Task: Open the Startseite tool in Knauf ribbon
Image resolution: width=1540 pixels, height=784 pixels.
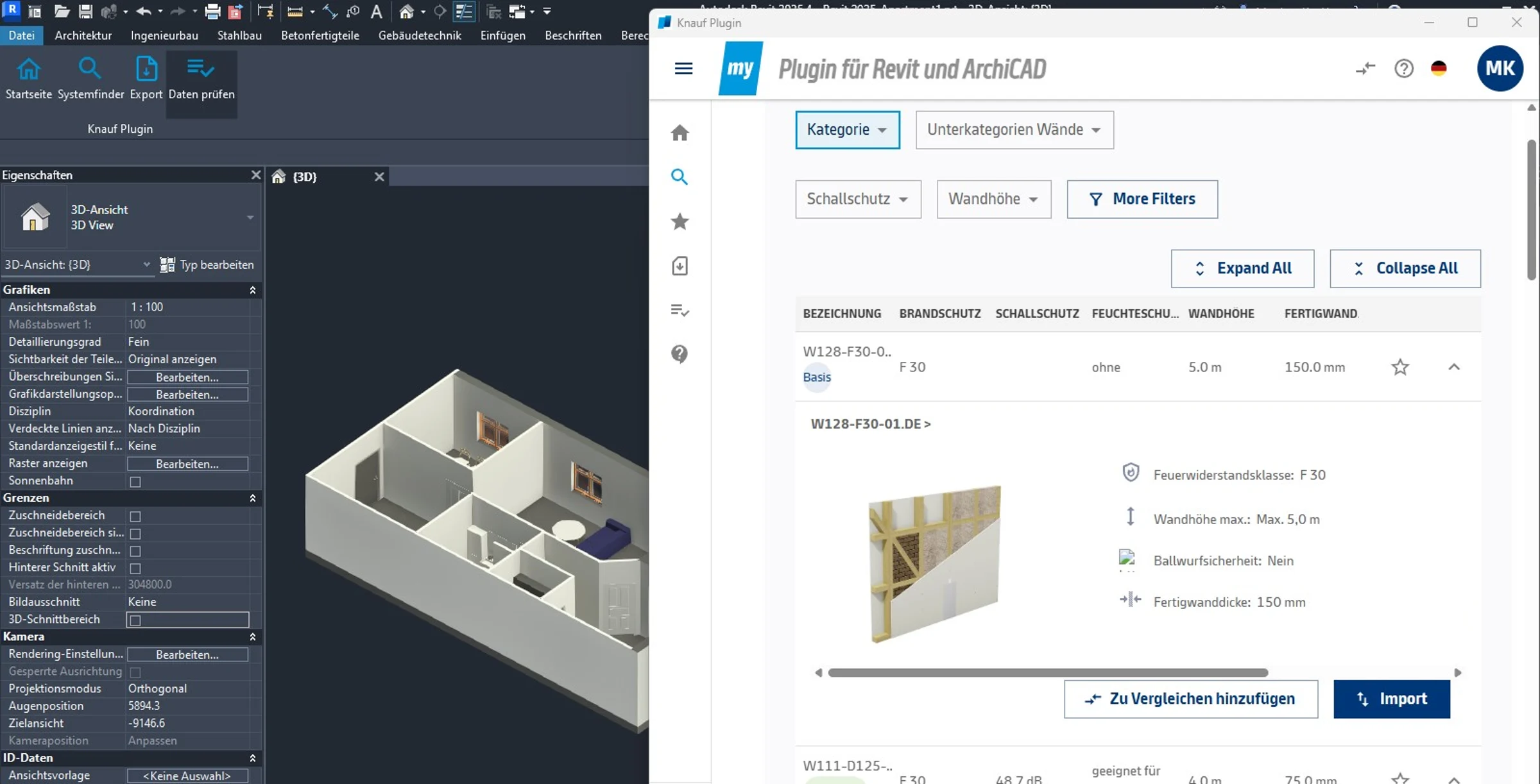Action: point(29,78)
